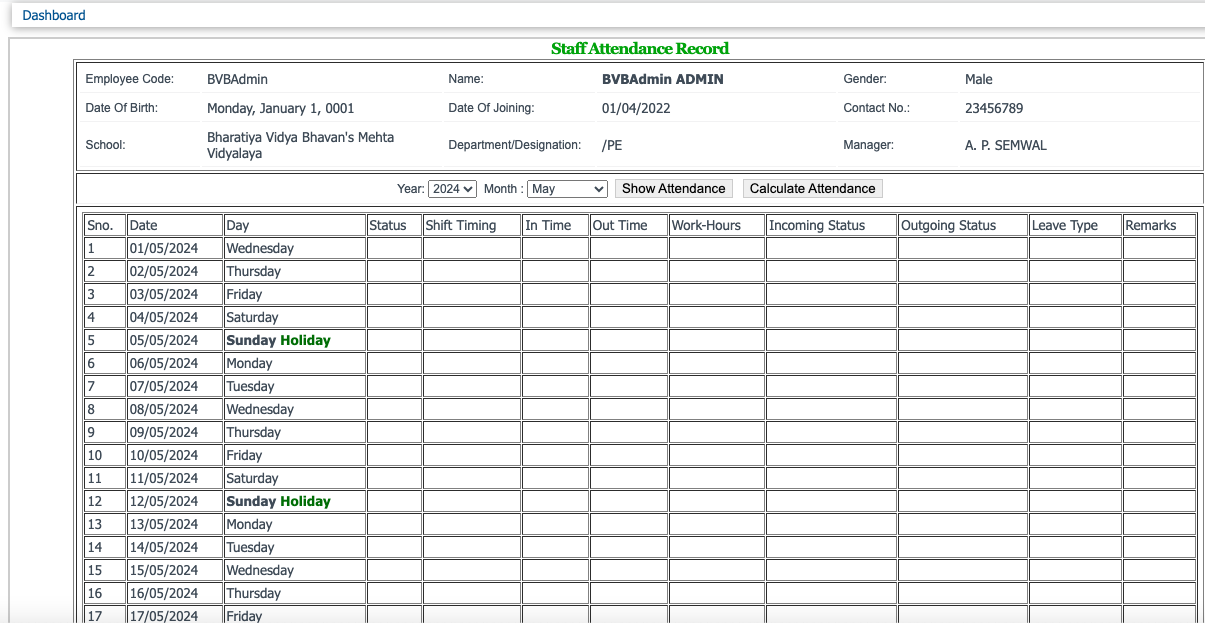Click the manager name A. P. SEMWAL
Image resolution: width=1205 pixels, height=623 pixels.
[1006, 145]
